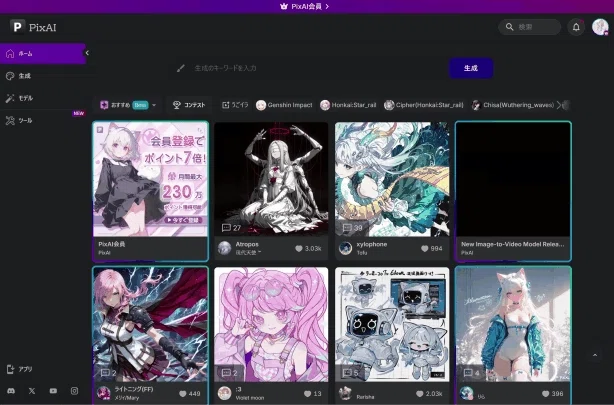Open the pink twin-tail girl artwork
614x405 pixels.
pyautogui.click(x=271, y=324)
